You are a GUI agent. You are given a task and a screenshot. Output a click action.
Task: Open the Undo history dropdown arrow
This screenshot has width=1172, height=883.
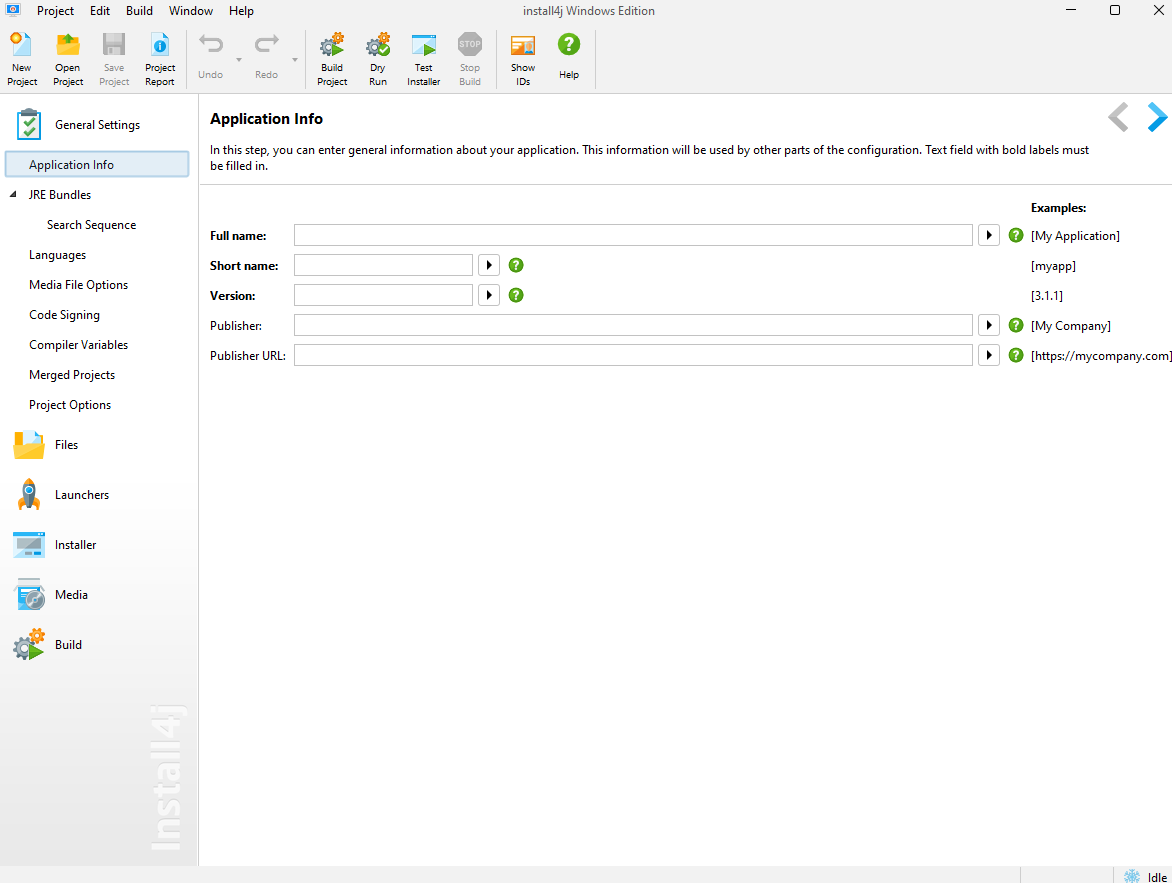tap(239, 60)
